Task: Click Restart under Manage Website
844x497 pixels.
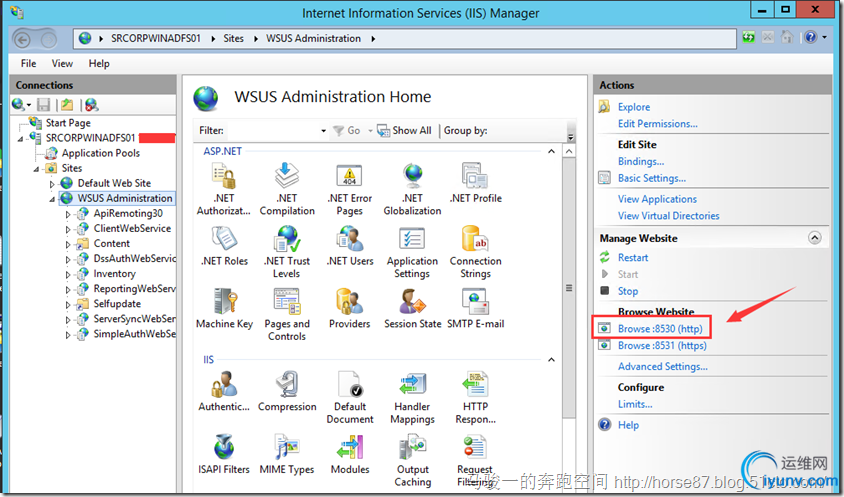Action: click(633, 257)
